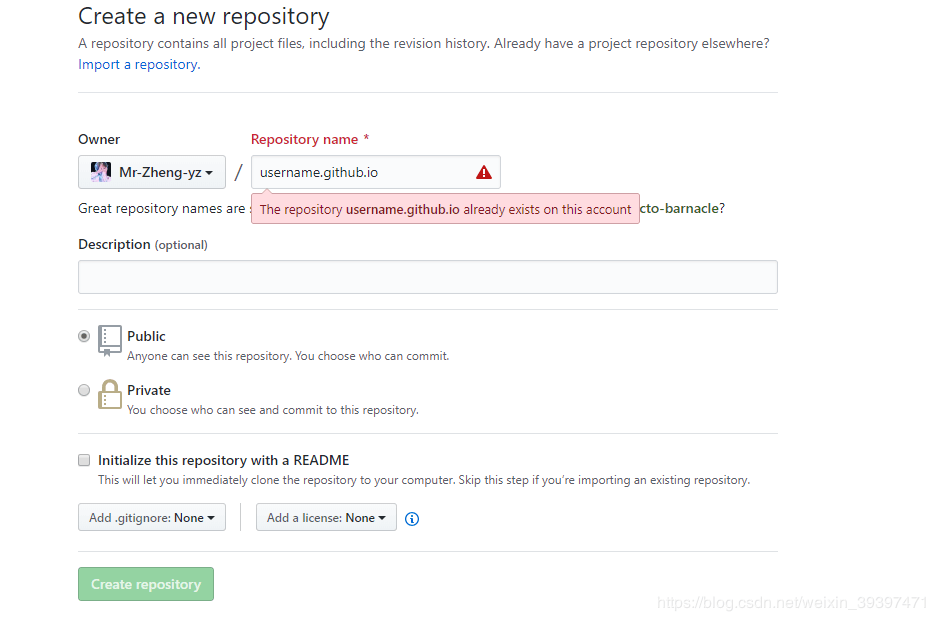Click the red warning triangle in repository name field
Image resolution: width=935 pixels, height=621 pixels.
pos(484,172)
